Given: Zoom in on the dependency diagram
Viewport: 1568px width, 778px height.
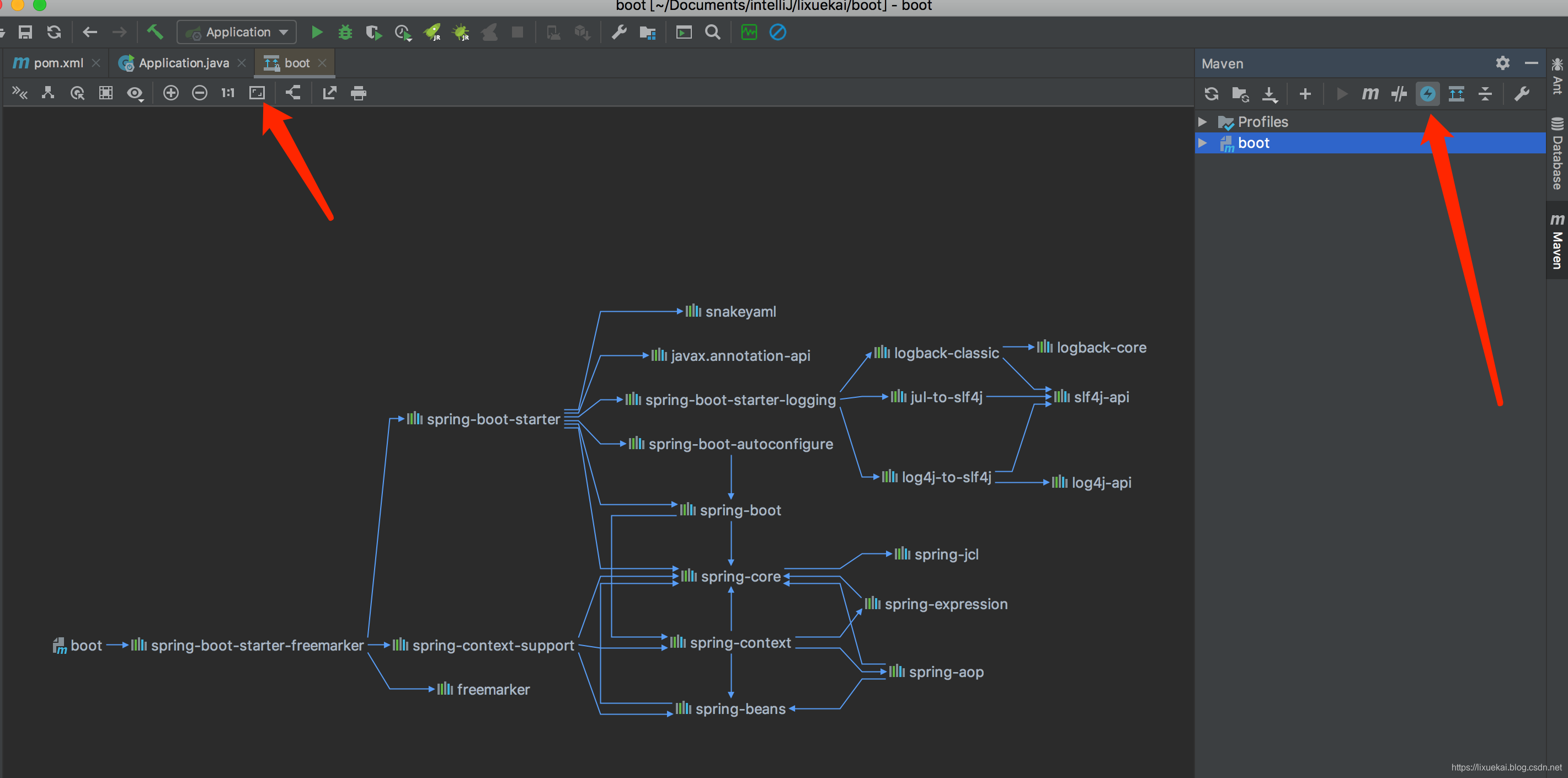Looking at the screenshot, I should pyautogui.click(x=171, y=93).
